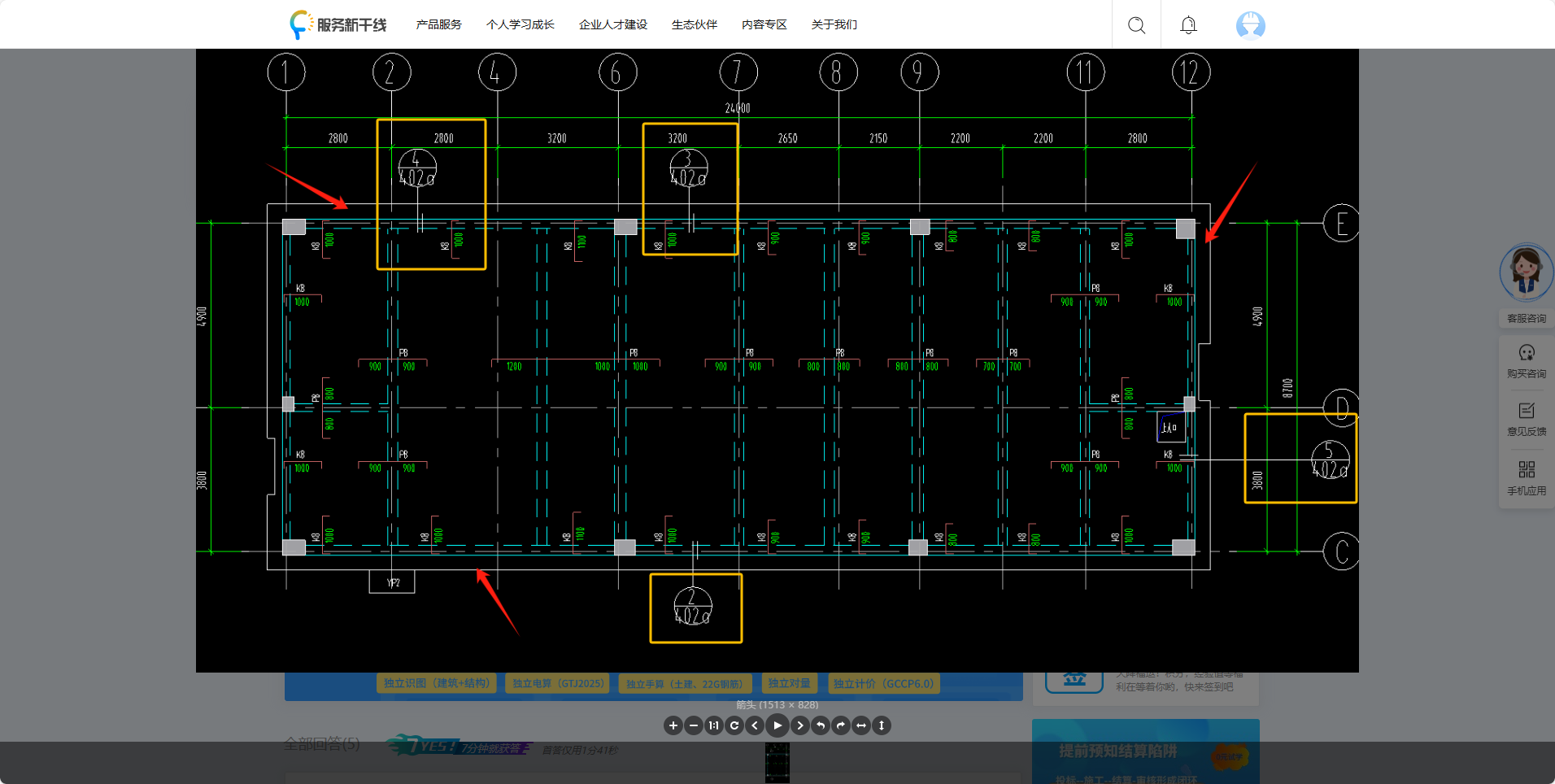The width and height of the screenshot is (1555, 784).
Task: Click the 箭头 (1513 × 828) image title
Action: pos(777,704)
